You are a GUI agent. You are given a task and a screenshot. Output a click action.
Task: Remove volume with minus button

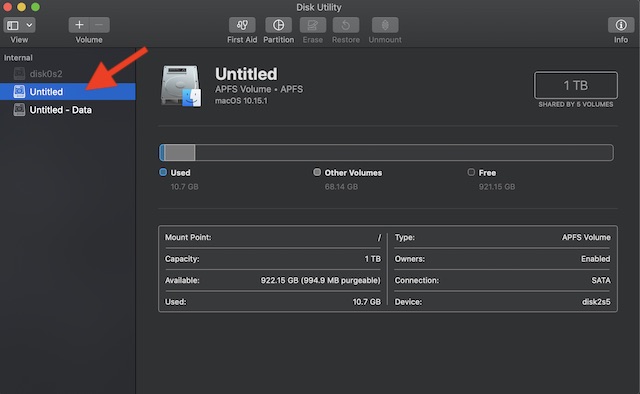pos(99,25)
